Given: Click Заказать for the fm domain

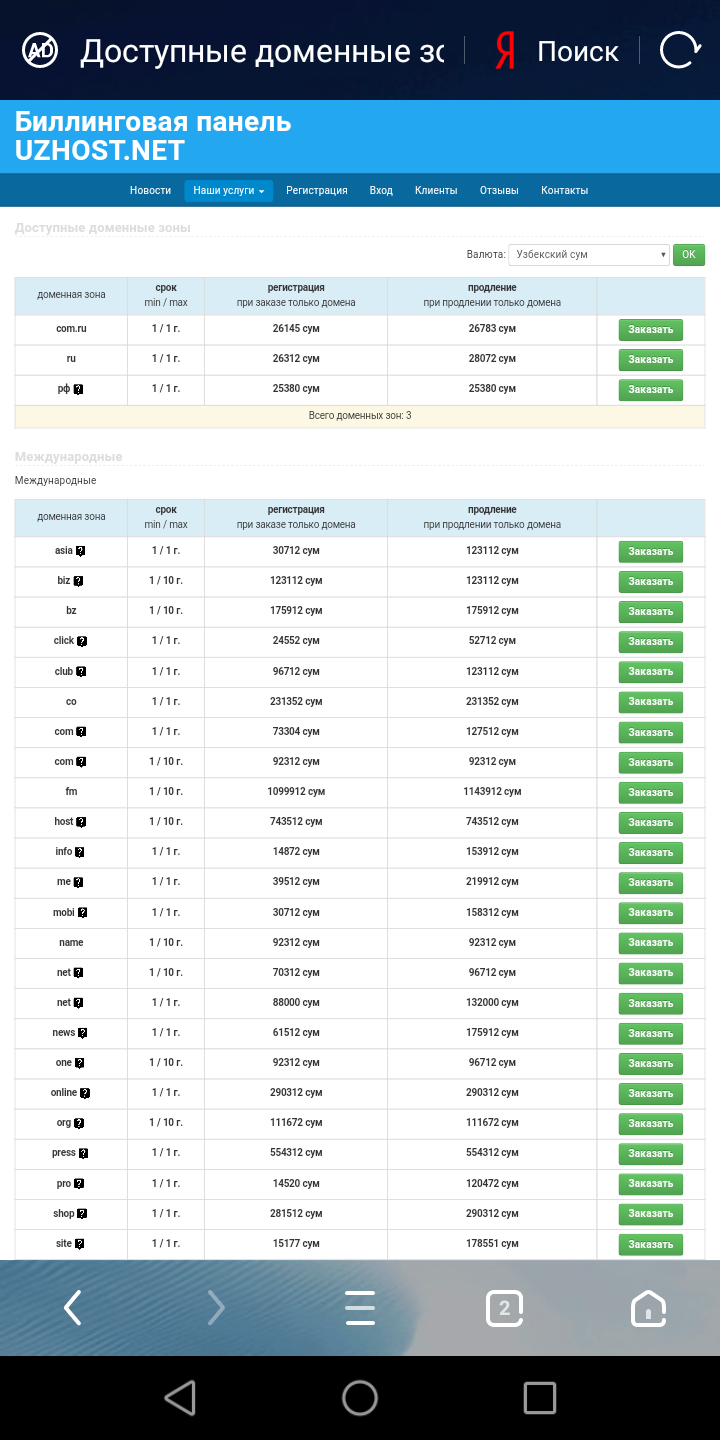Looking at the screenshot, I should (650, 792).
